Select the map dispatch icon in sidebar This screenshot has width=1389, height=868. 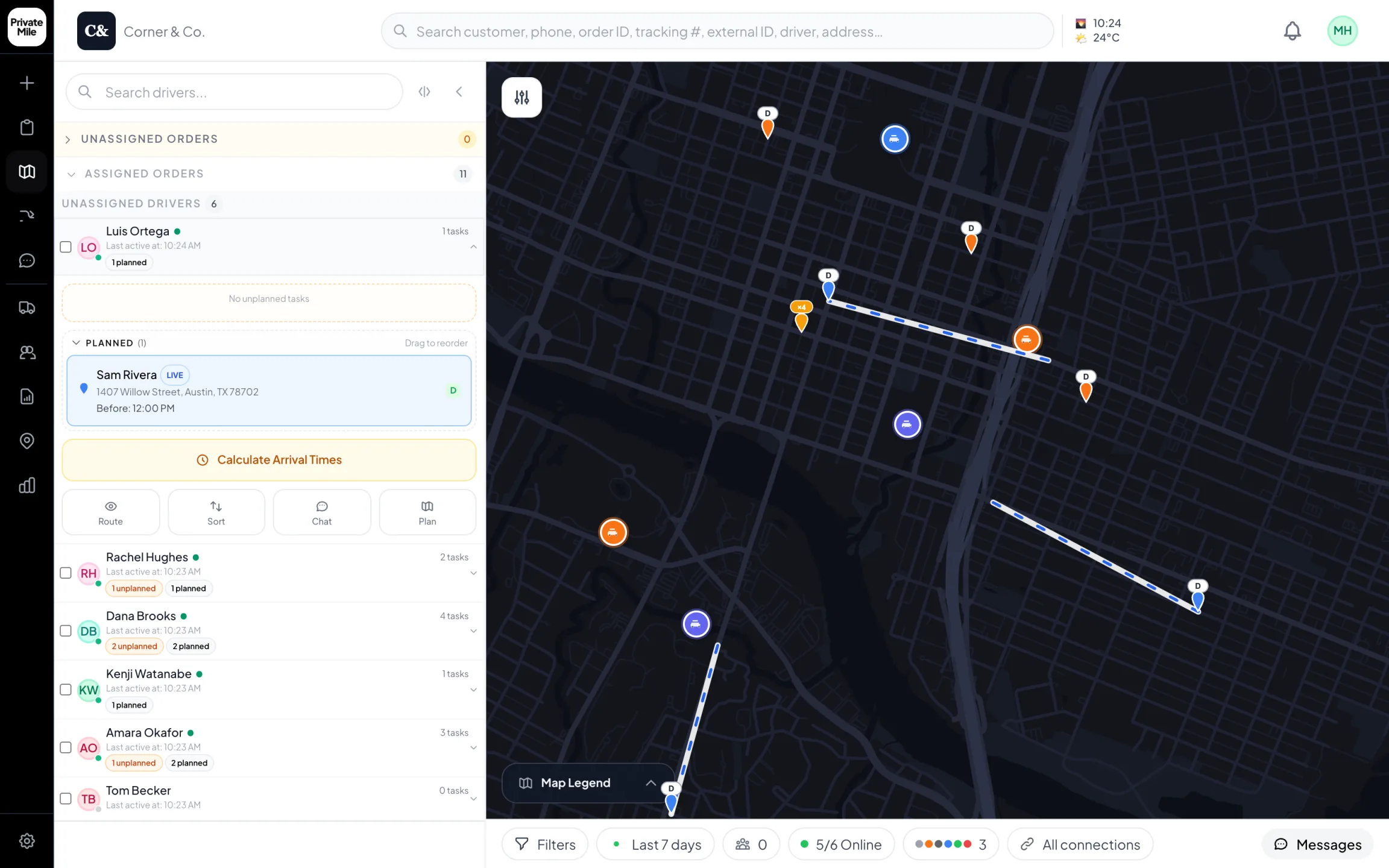click(x=27, y=172)
